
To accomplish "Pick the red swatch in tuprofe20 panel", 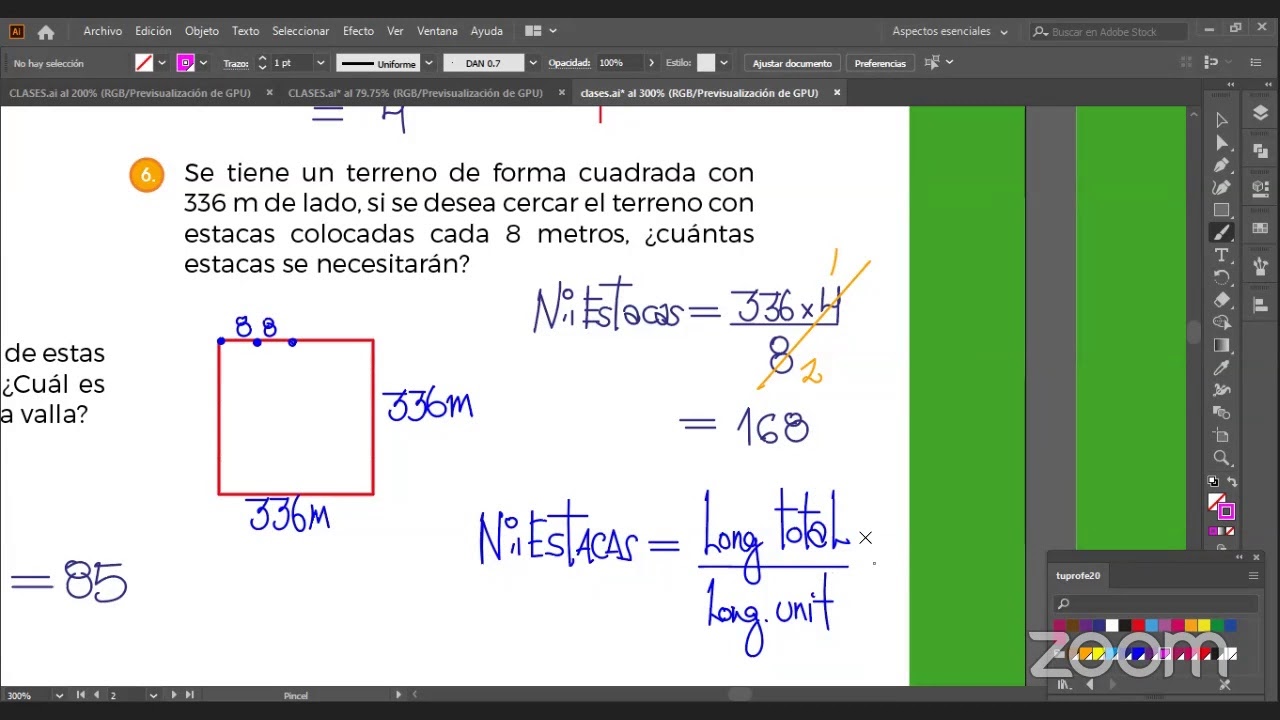I will coord(1139,626).
